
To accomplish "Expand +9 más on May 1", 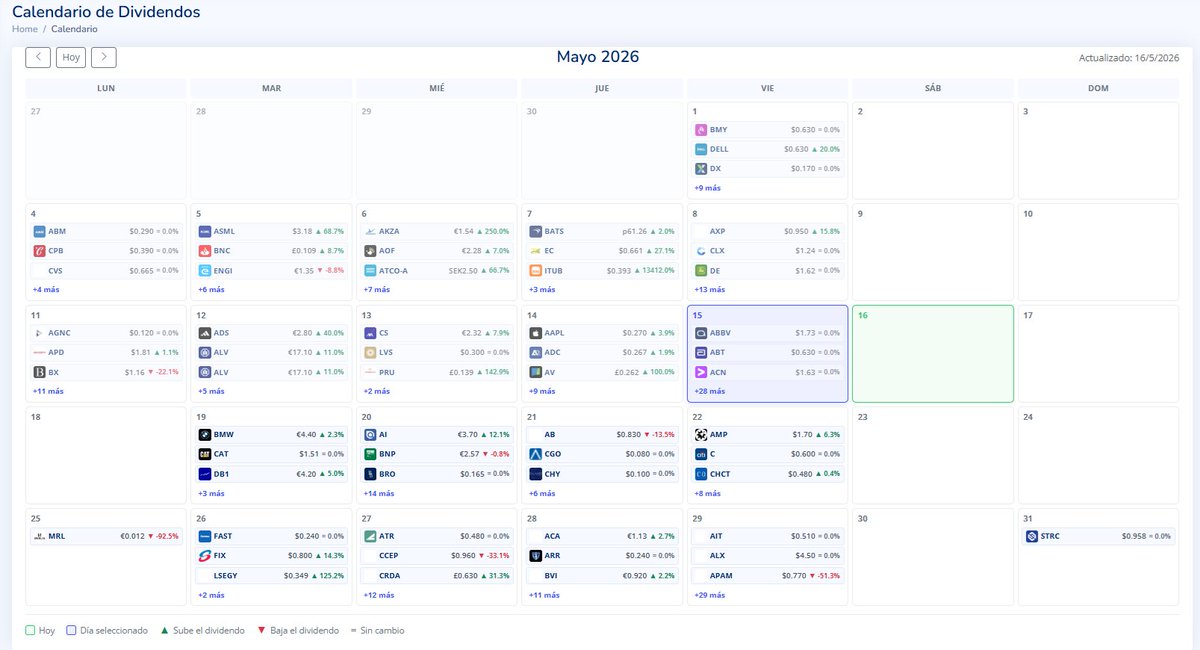I will (707, 188).
